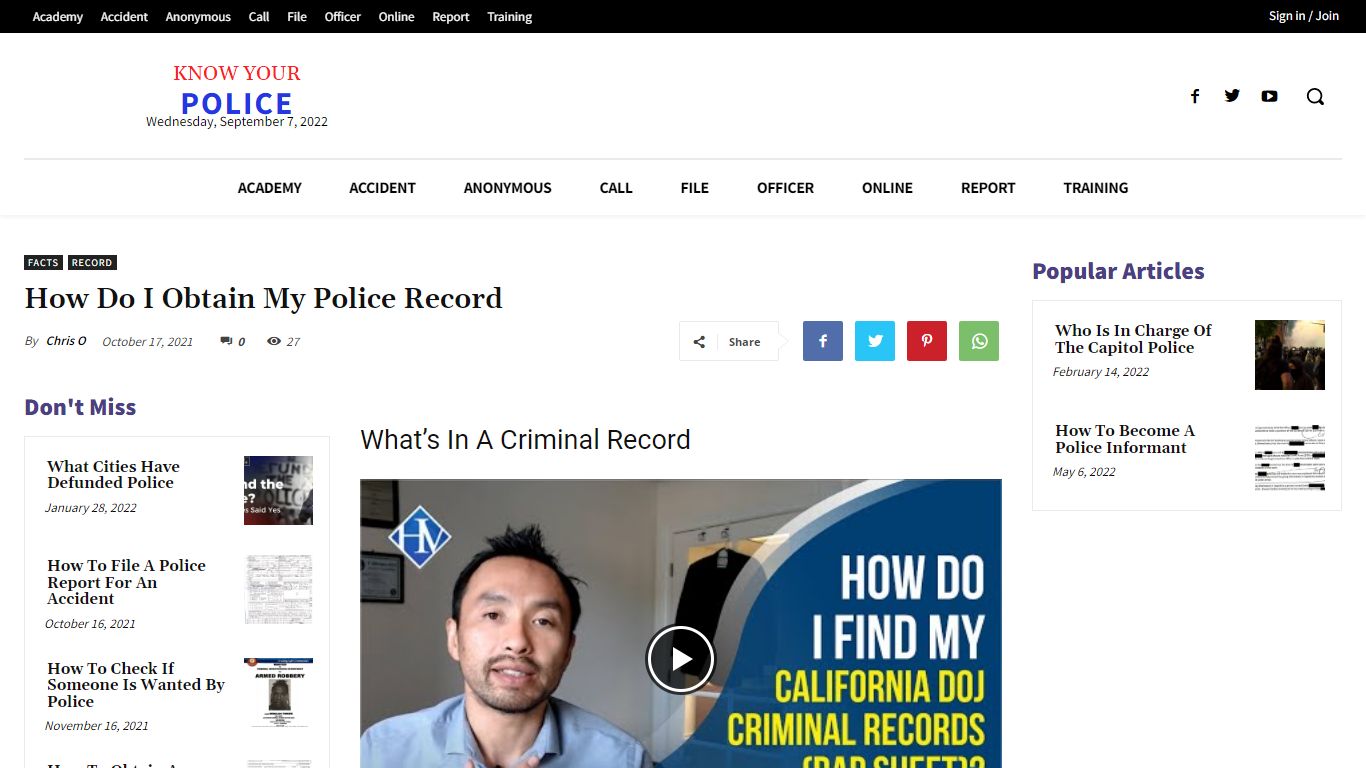
Task: Click the FACTS category tag
Action: coord(43,263)
